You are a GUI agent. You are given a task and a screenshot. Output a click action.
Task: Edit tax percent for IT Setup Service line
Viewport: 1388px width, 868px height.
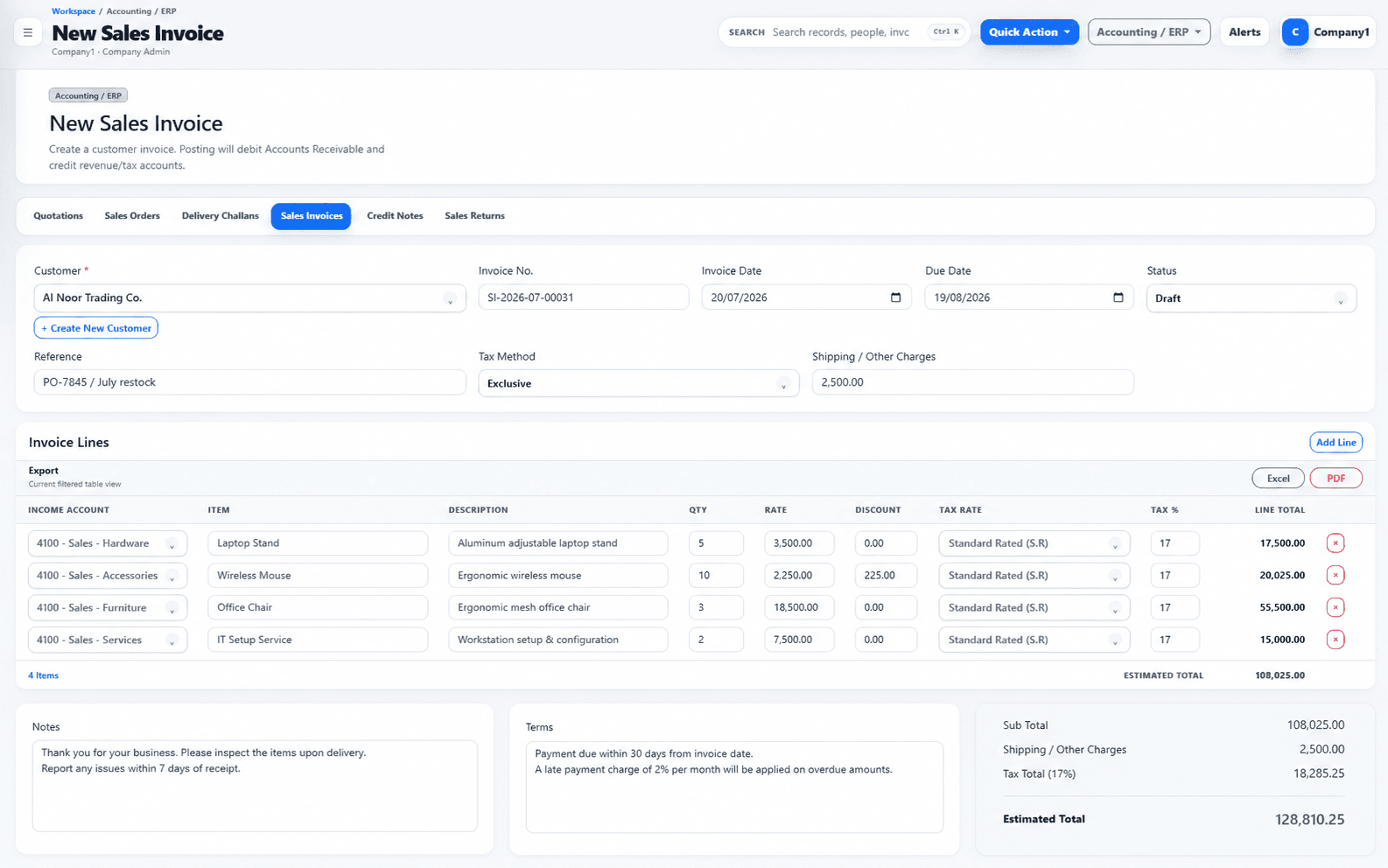pos(1174,640)
